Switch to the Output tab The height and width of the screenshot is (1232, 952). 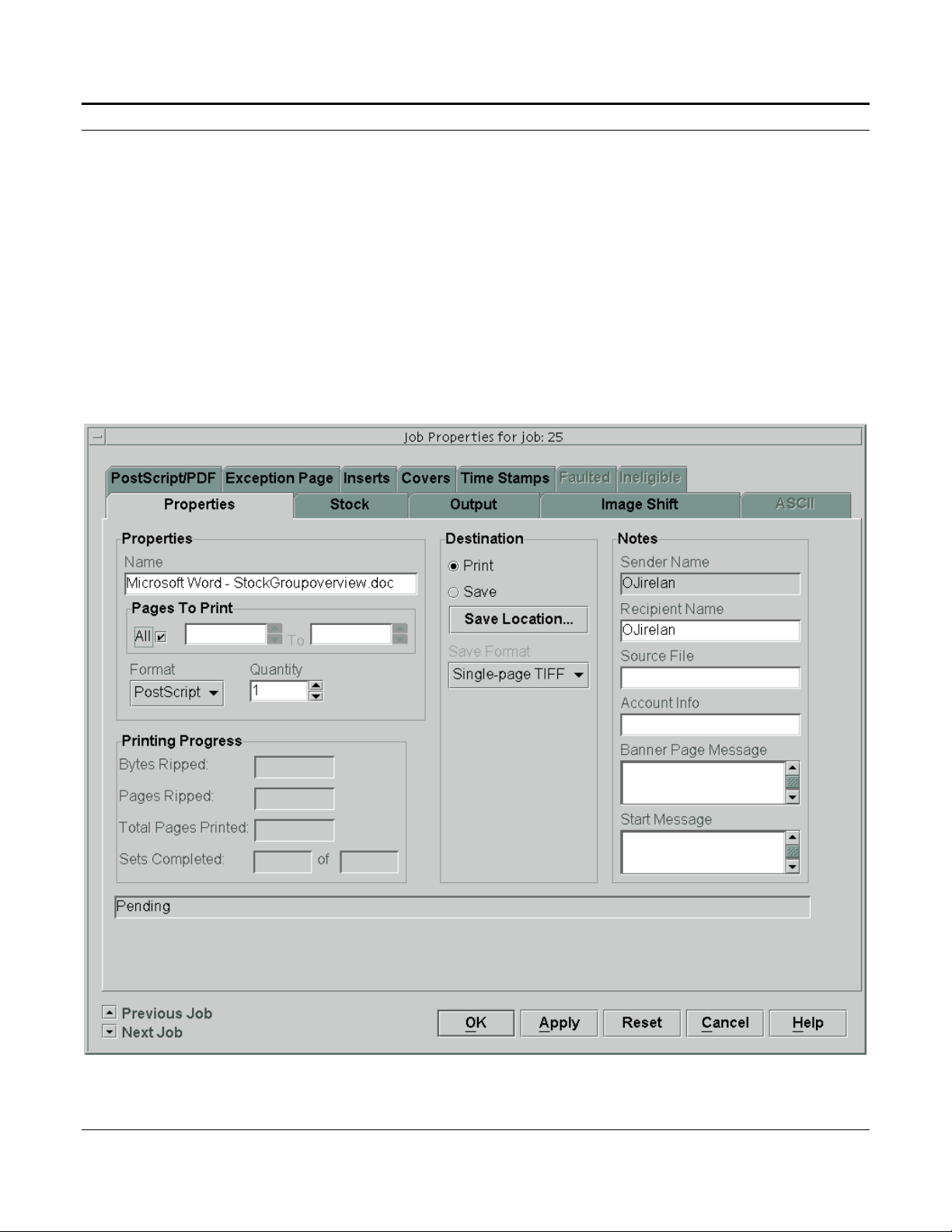pos(473,504)
